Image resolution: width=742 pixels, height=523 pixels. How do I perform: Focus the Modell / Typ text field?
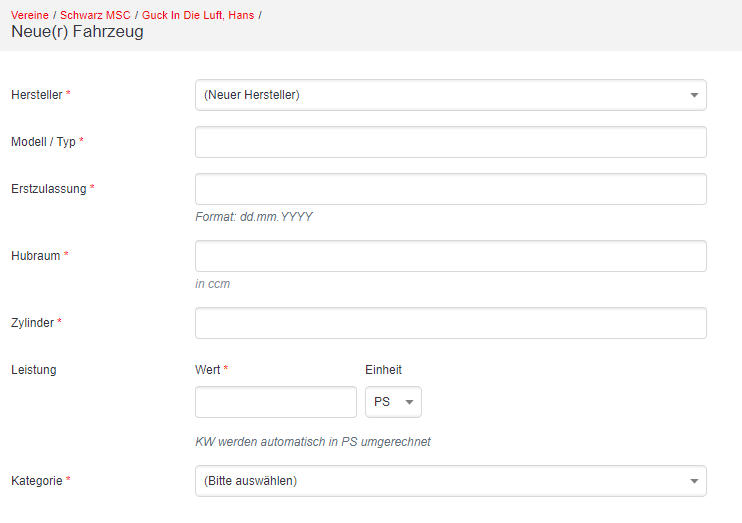click(450, 142)
